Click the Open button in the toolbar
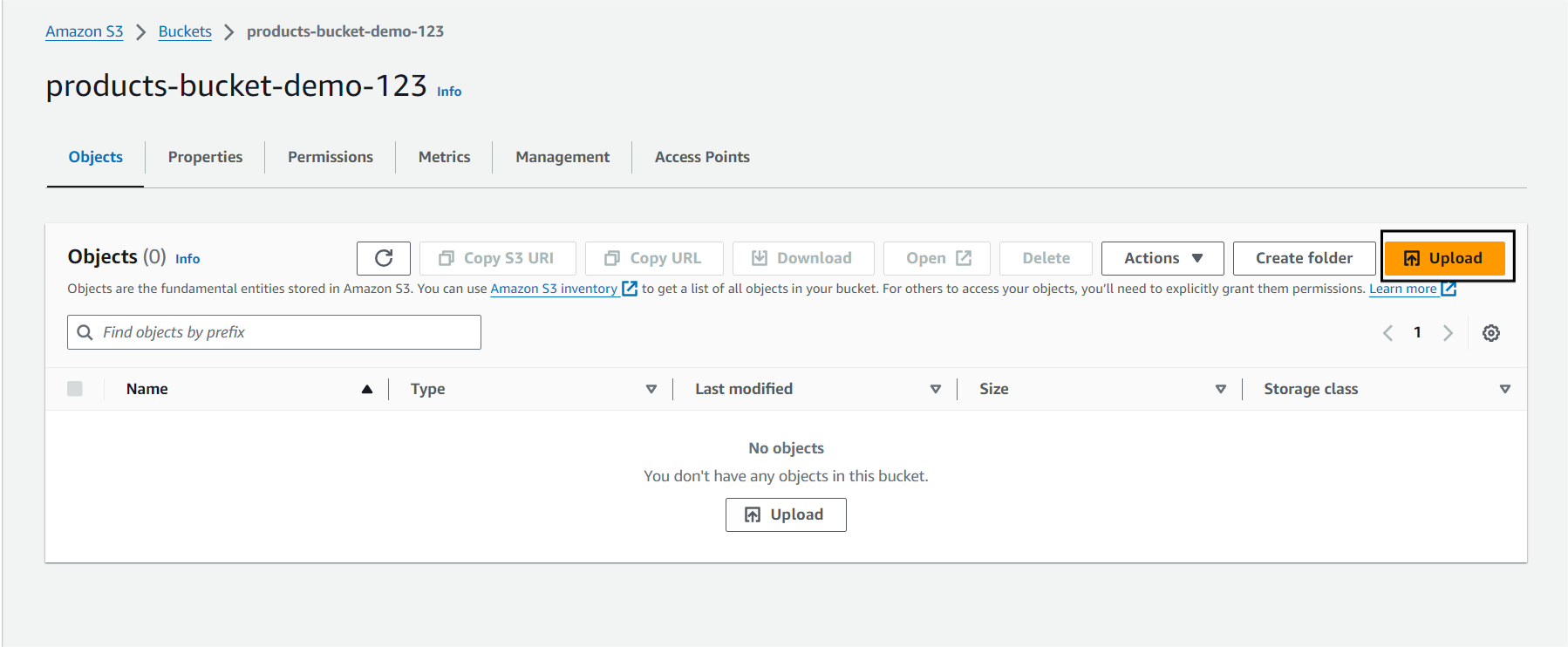 pos(937,258)
